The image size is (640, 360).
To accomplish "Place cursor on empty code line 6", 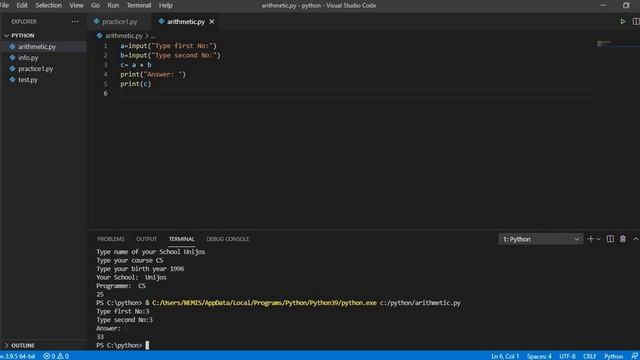I will tap(355, 93).
